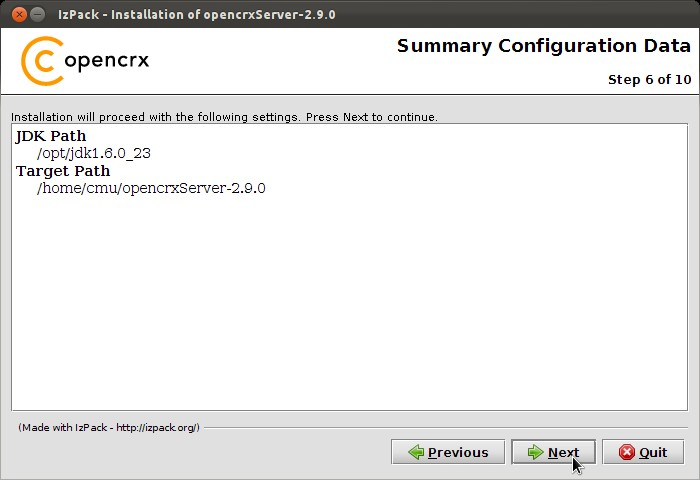Click the Made with IzPack footer text
Image resolution: width=700 pixels, height=480 pixels.
(109, 427)
